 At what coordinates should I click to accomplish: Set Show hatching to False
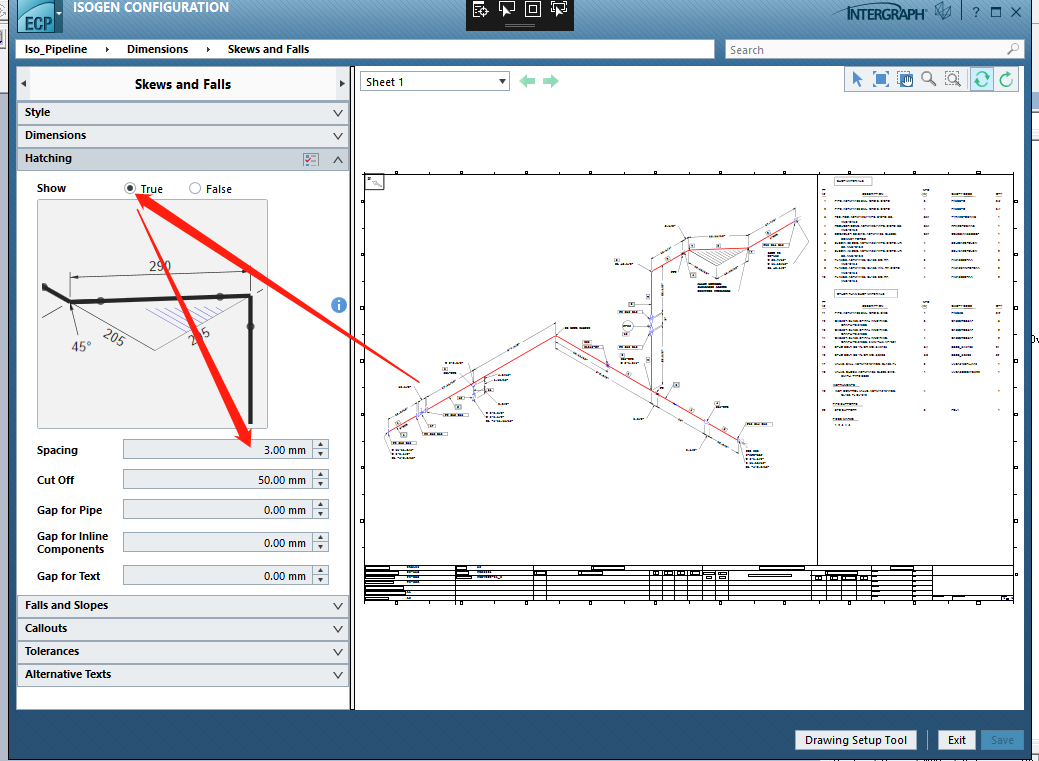coord(195,188)
